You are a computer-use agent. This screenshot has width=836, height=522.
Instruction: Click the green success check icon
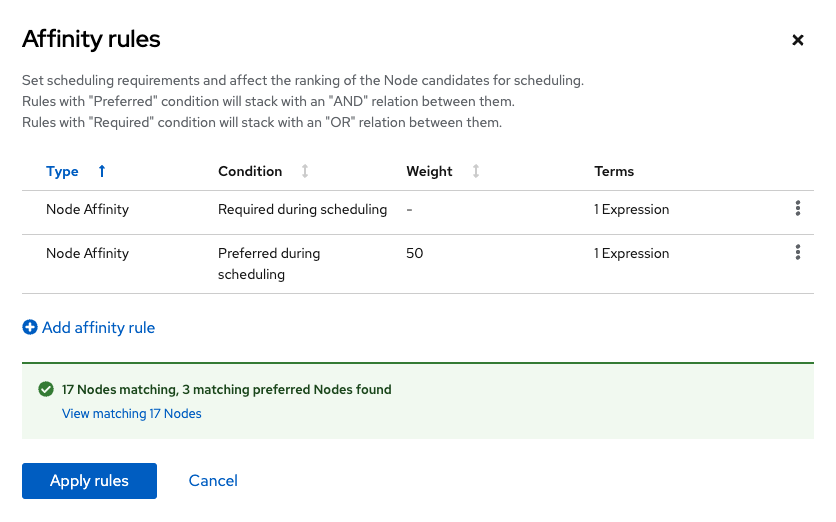(x=45, y=389)
